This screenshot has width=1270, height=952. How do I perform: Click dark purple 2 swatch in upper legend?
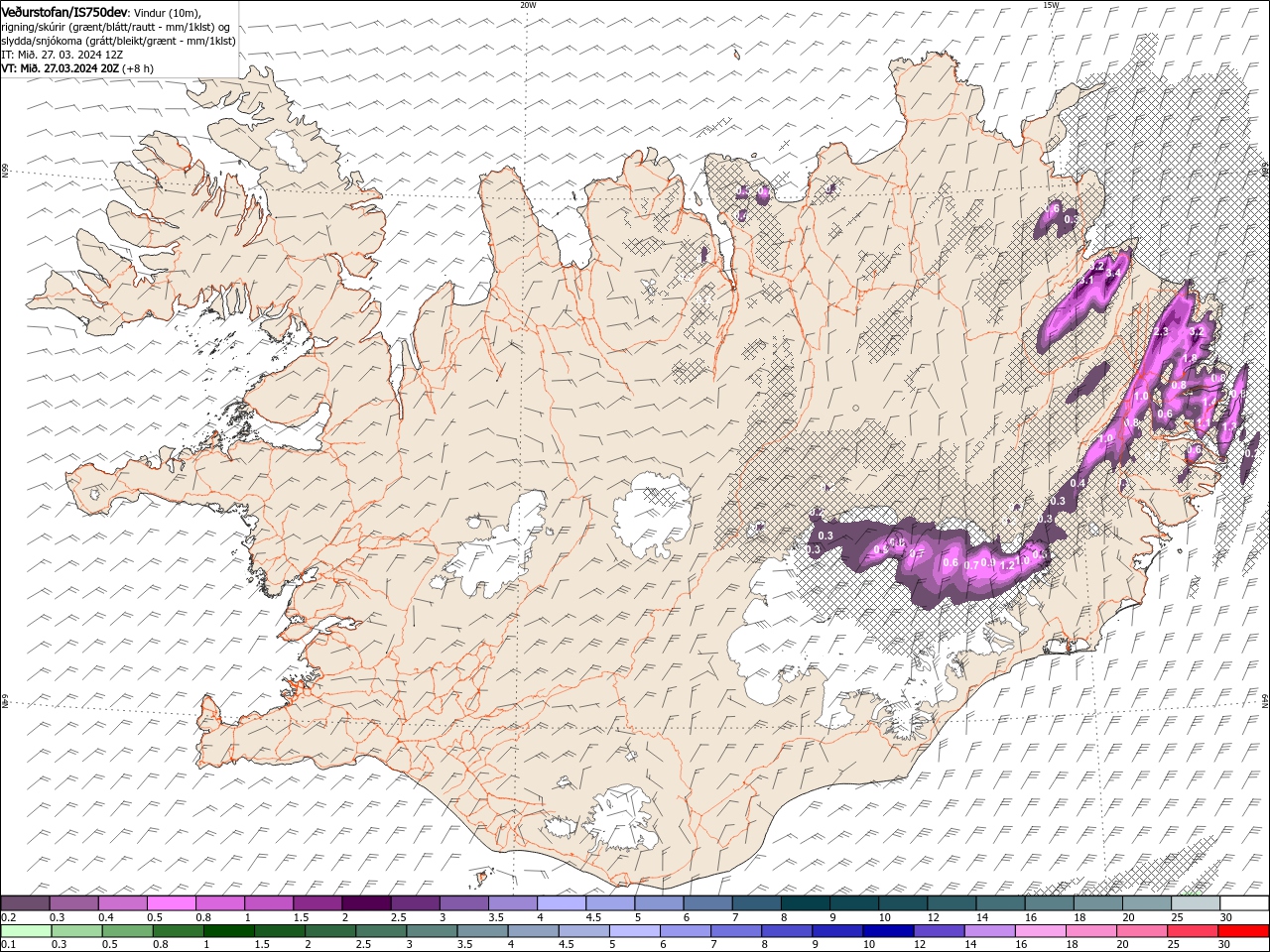click(x=366, y=903)
